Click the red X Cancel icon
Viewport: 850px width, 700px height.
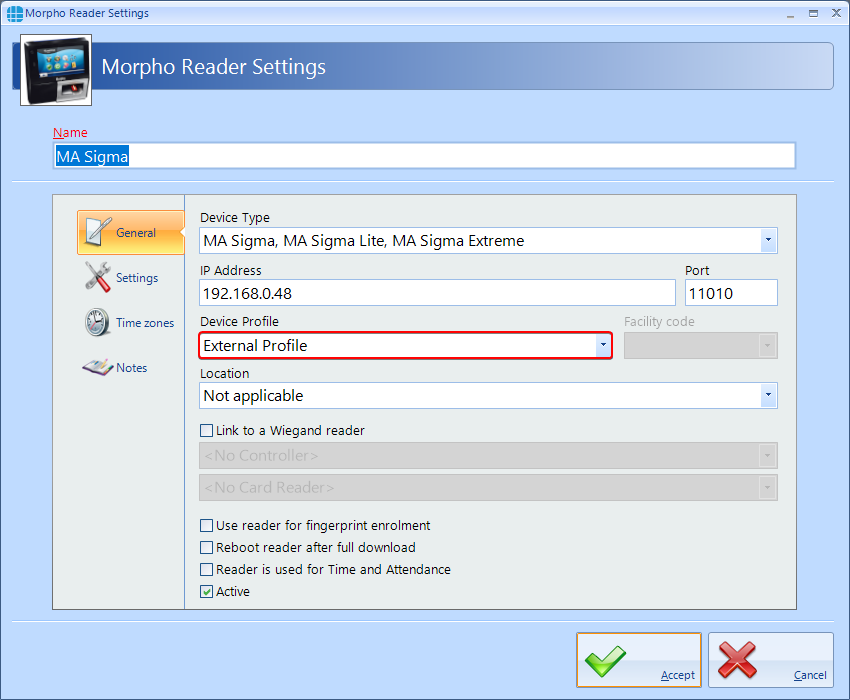(737, 660)
